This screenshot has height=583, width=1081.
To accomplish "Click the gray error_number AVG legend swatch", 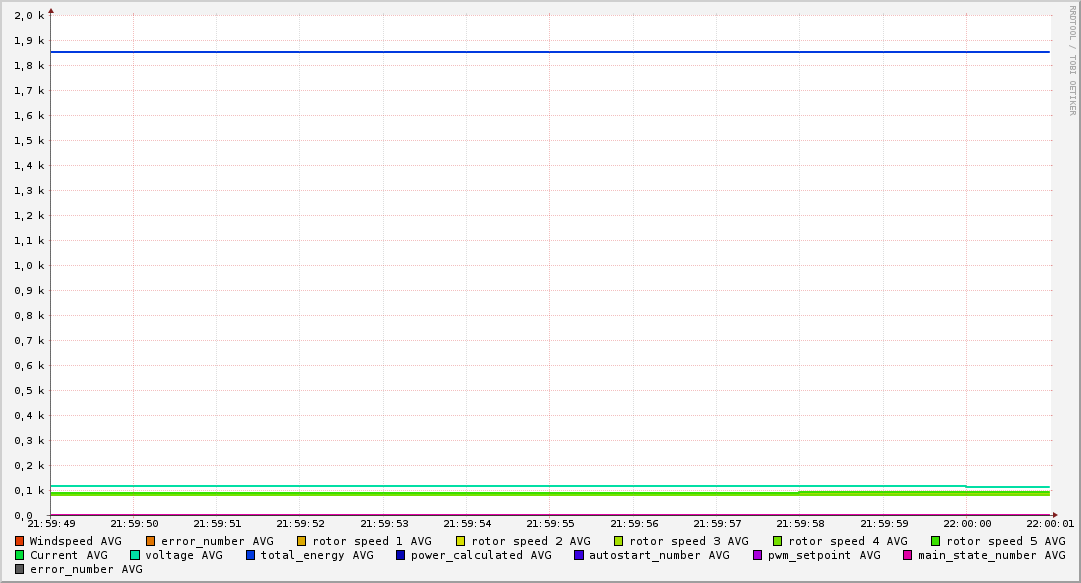I will (20, 569).
